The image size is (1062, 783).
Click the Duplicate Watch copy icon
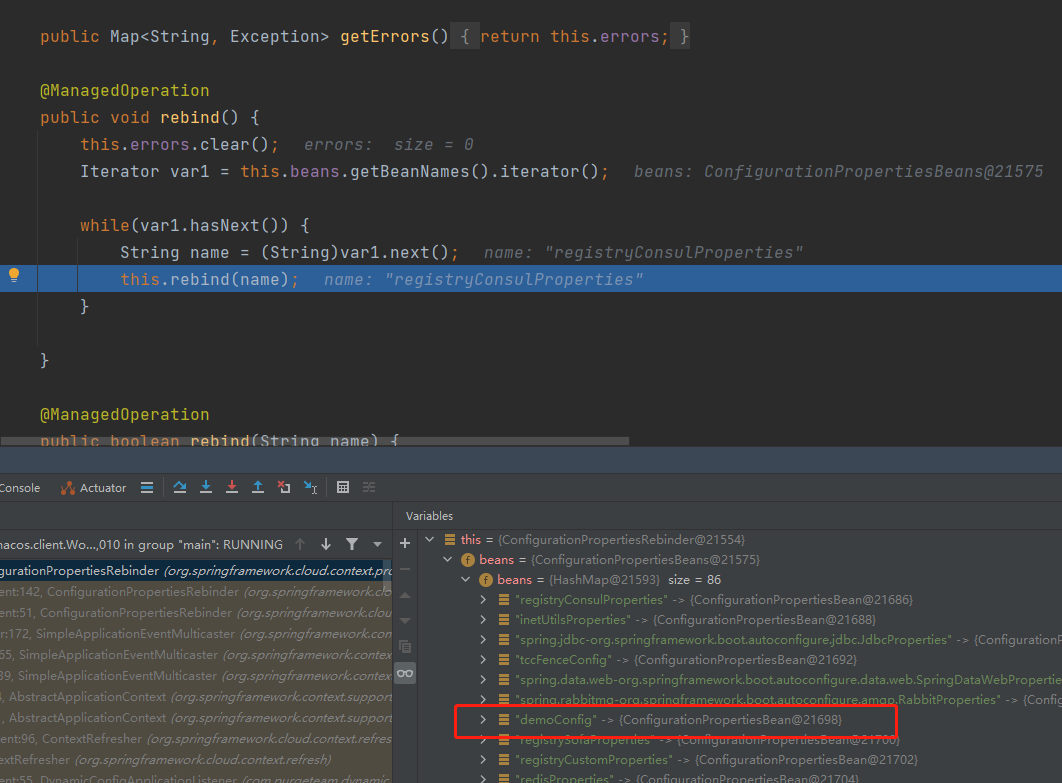coord(405,647)
